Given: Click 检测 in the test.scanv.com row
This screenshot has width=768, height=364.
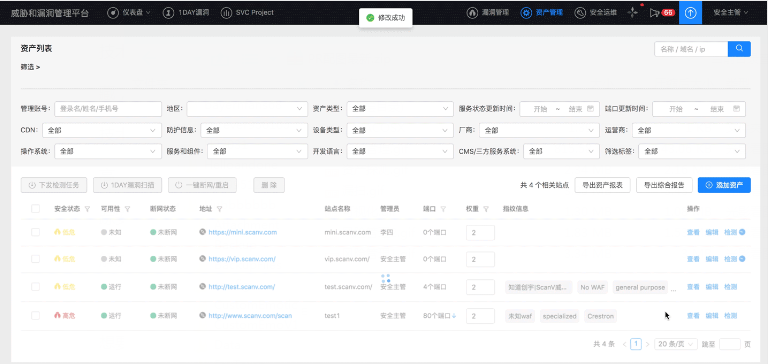Looking at the screenshot, I should 730,287.
